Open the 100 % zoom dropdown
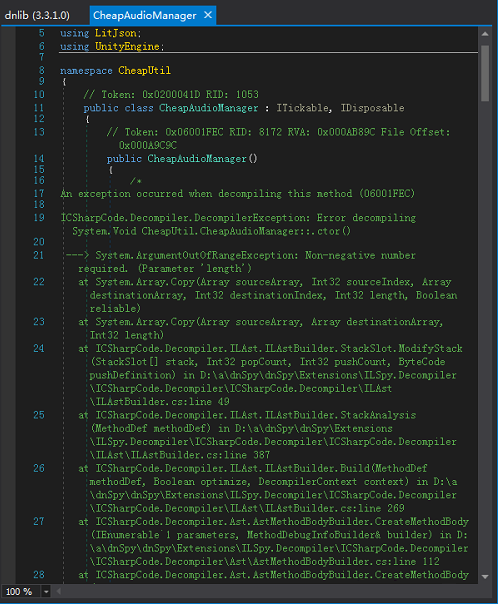Screen dimensions: 498x604 [46, 591]
